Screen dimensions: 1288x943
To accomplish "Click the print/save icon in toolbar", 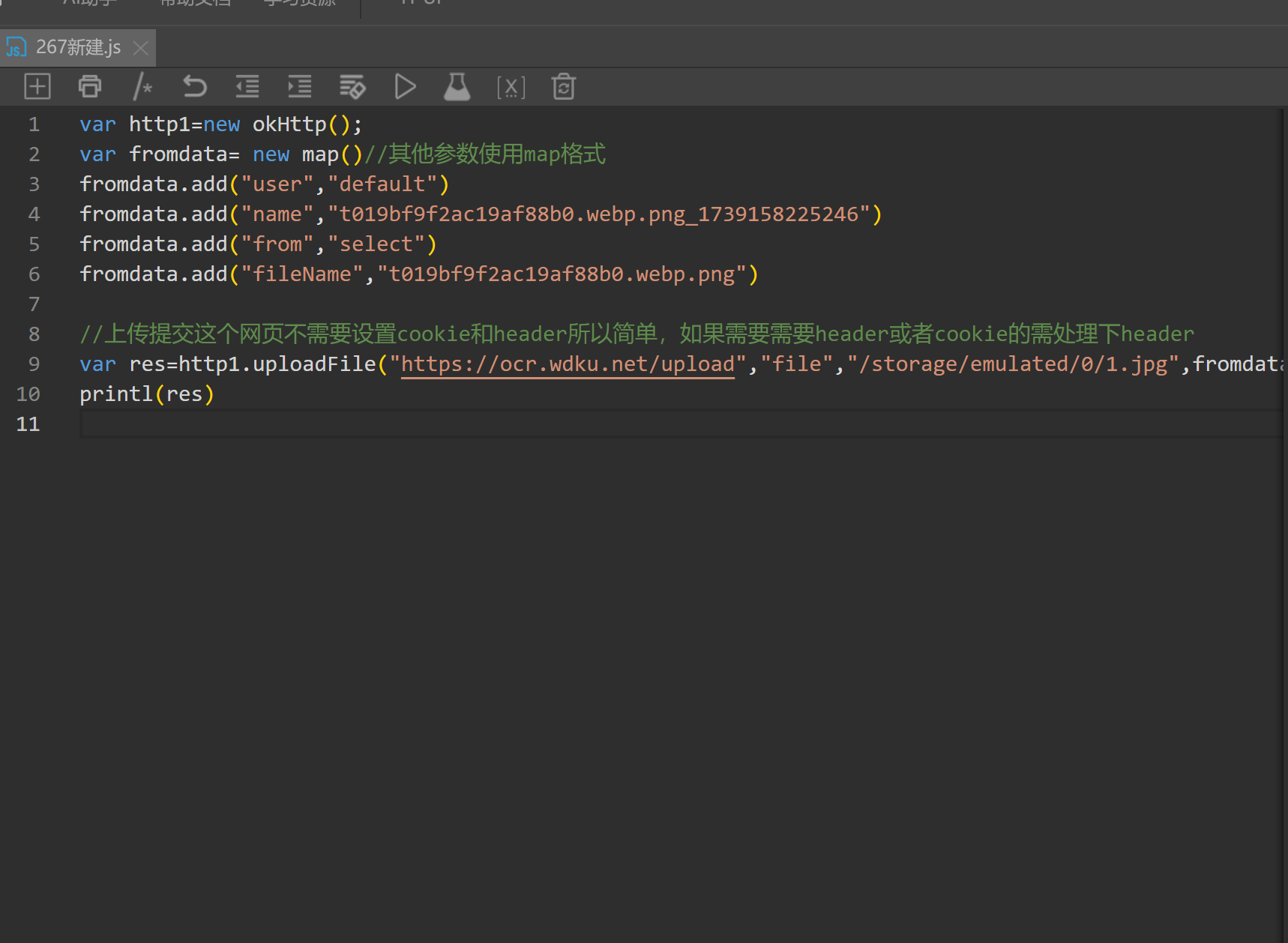I will pos(90,87).
